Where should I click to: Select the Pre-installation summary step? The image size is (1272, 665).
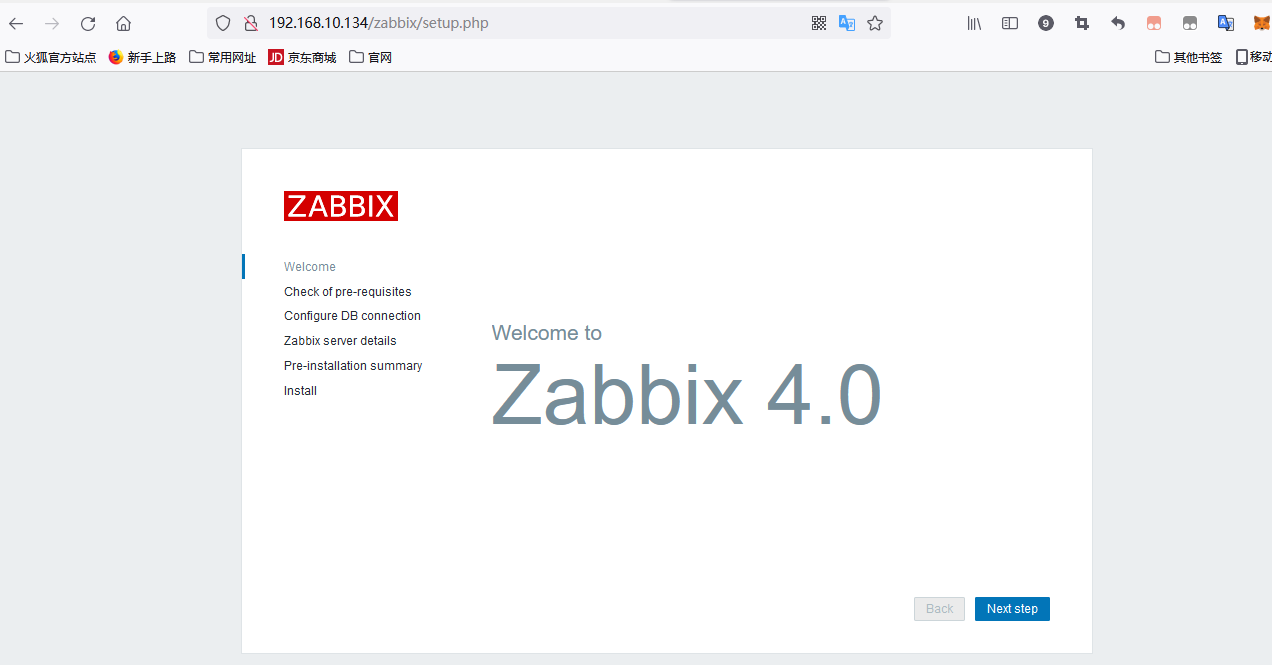353,366
